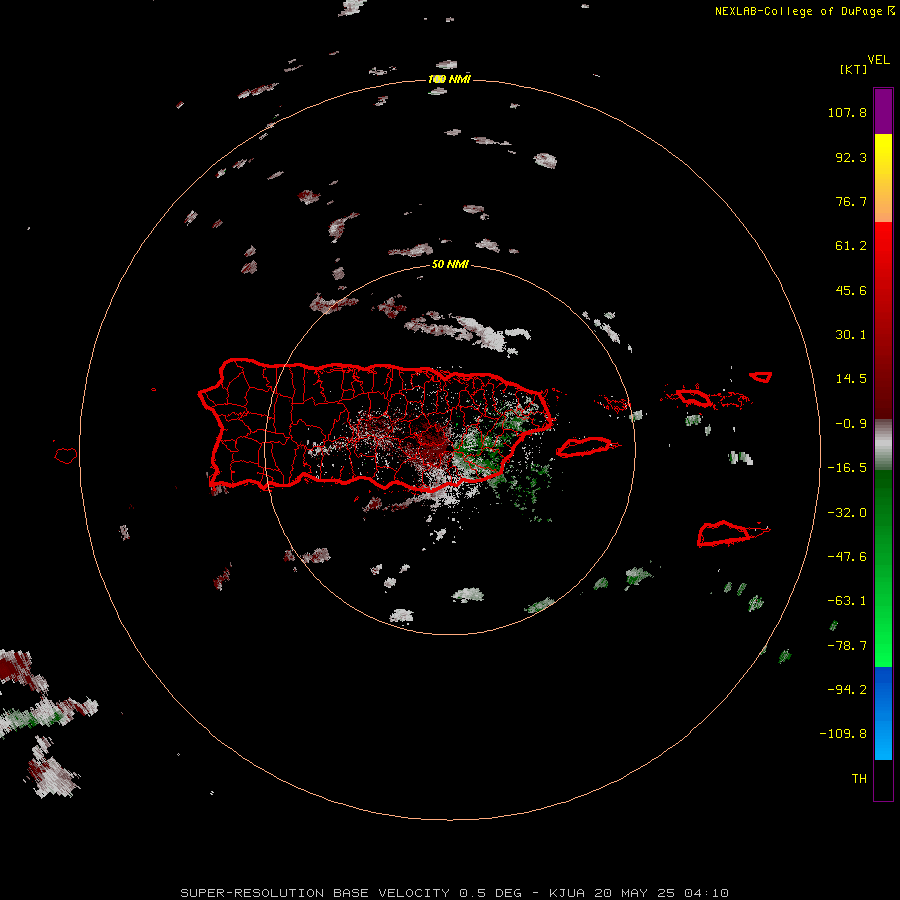
Task: Click the -109.8 velocity scale value
Action: [x=843, y=734]
